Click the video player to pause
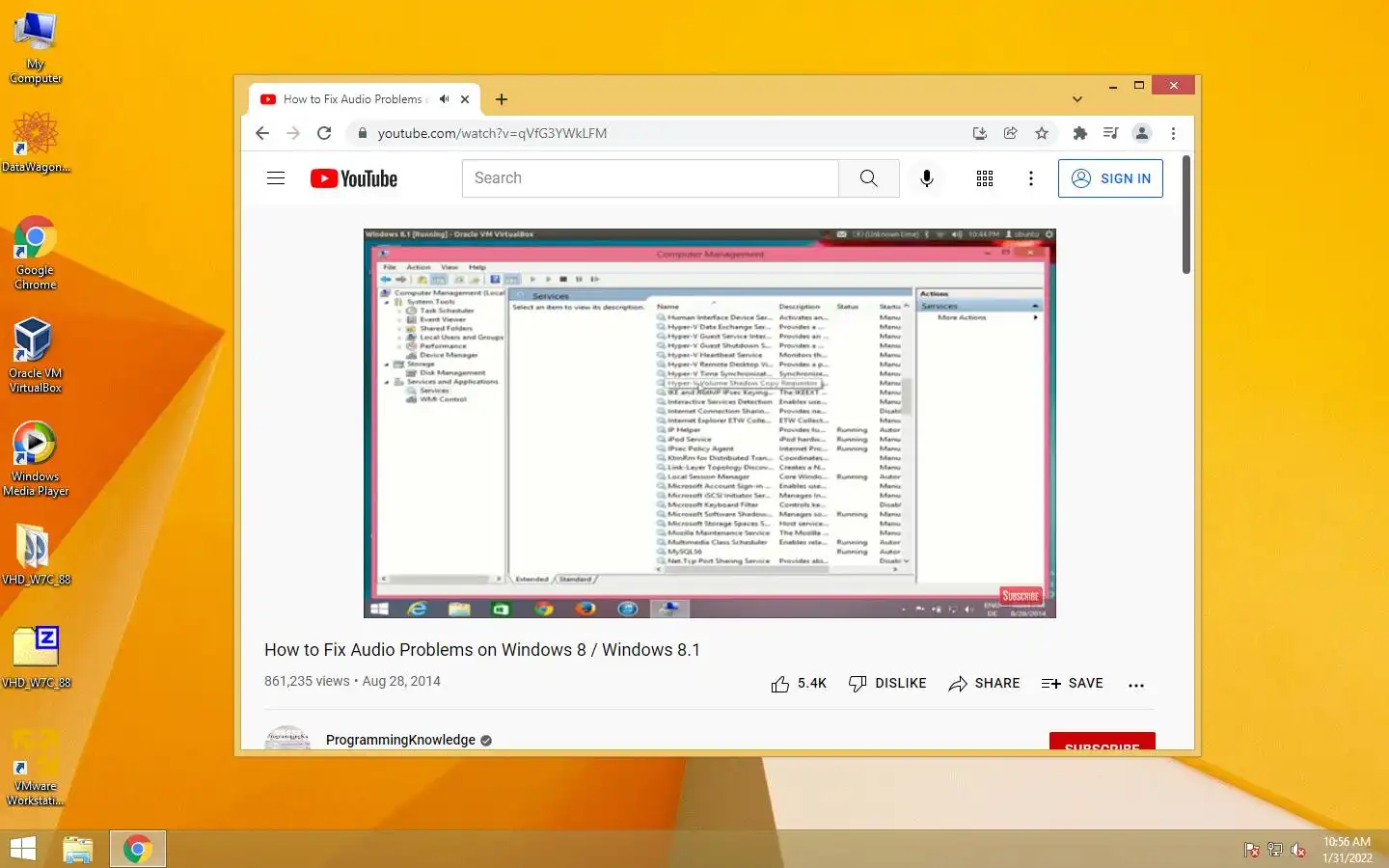This screenshot has width=1389, height=868. click(x=710, y=423)
